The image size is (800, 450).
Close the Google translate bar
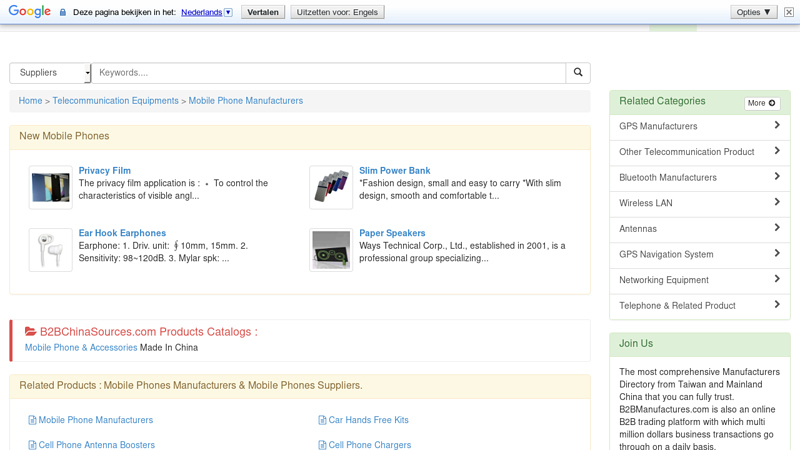789,12
